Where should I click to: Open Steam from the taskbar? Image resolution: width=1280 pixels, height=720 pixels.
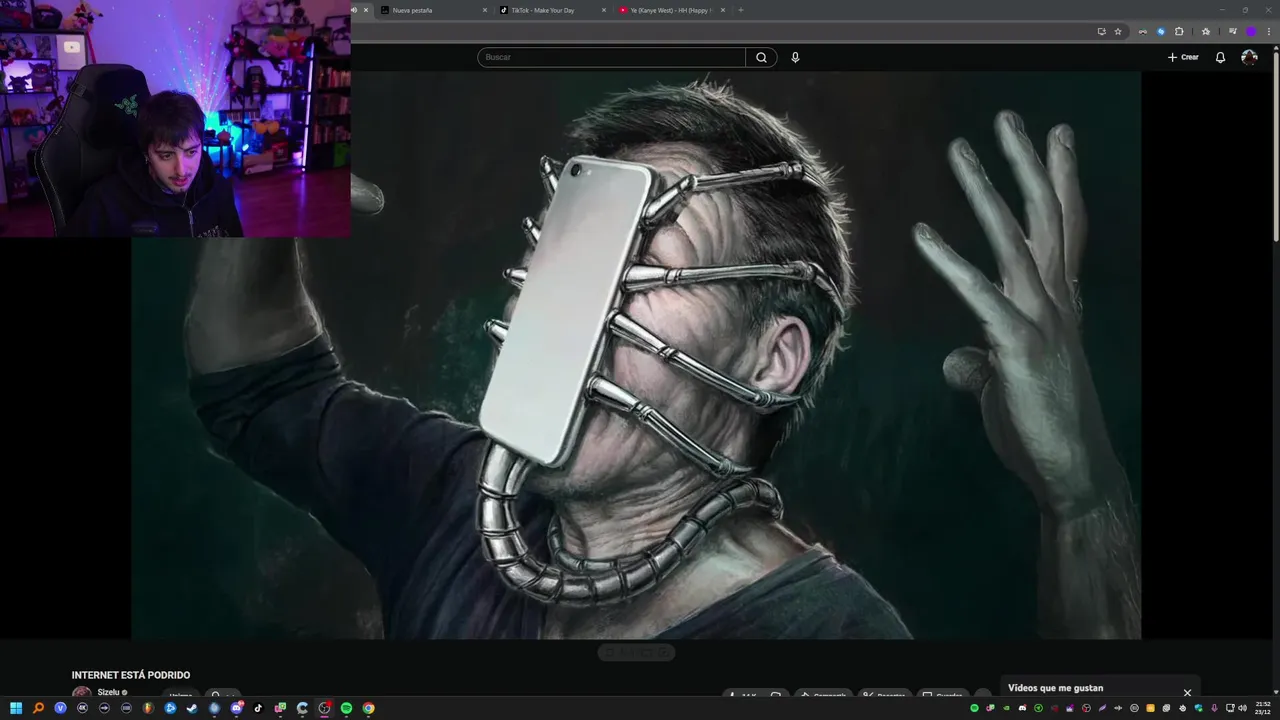pyautogui.click(x=192, y=708)
